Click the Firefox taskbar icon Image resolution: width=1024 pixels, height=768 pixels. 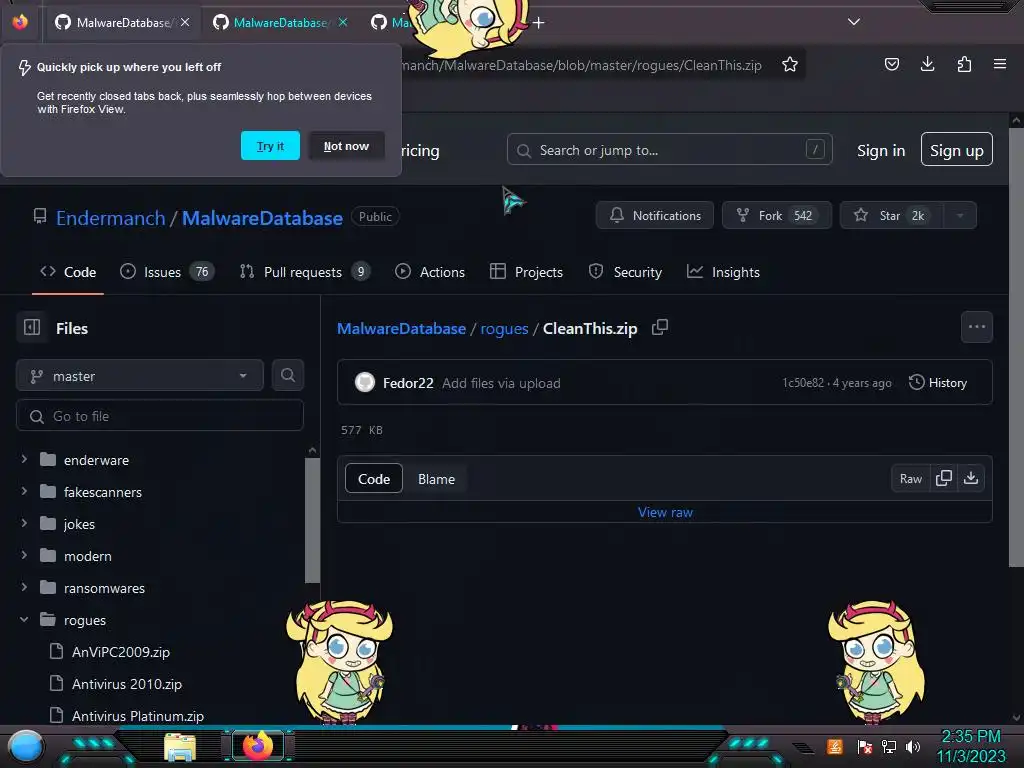pyautogui.click(x=258, y=746)
